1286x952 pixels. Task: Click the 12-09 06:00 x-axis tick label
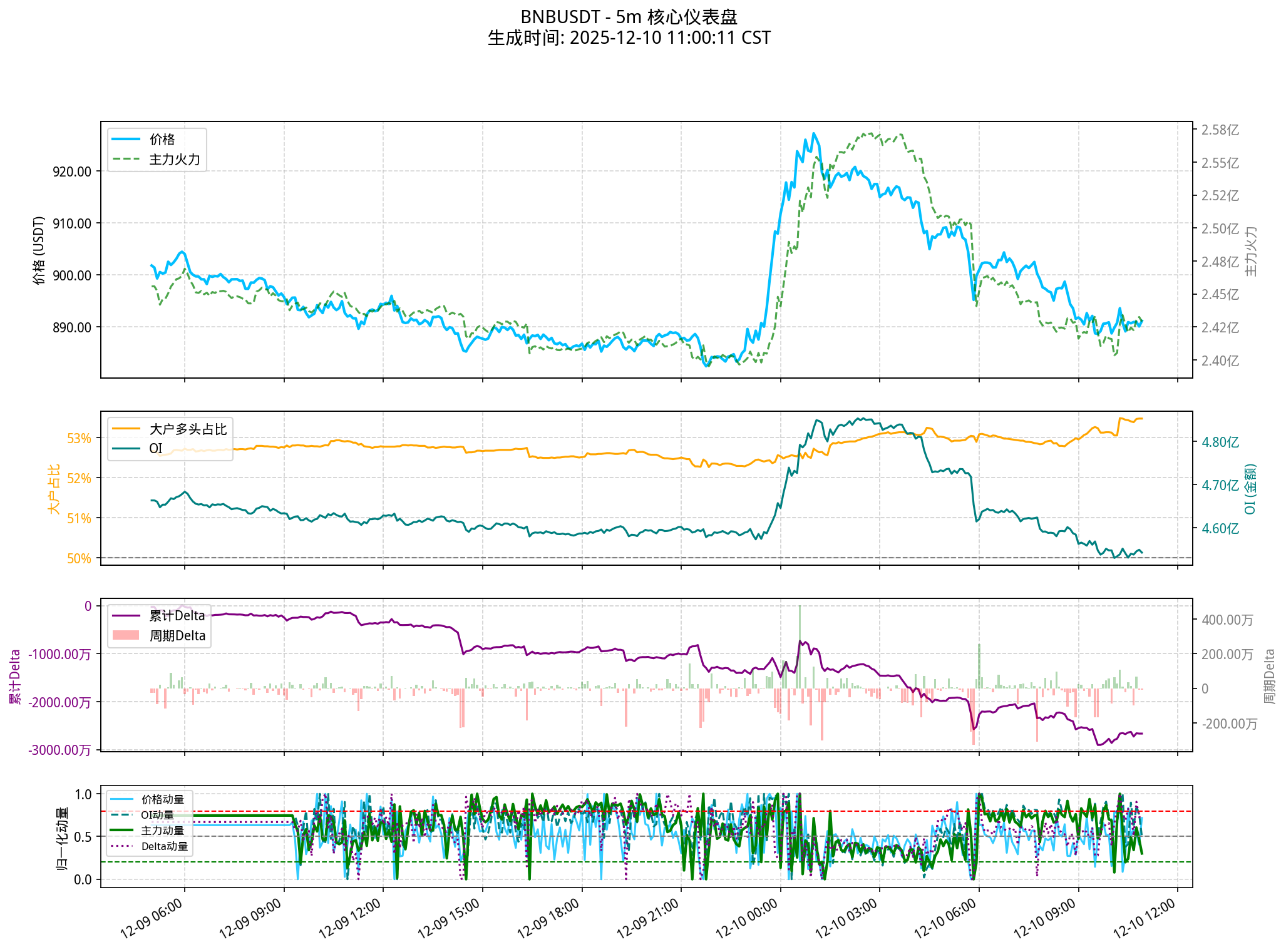(151, 918)
